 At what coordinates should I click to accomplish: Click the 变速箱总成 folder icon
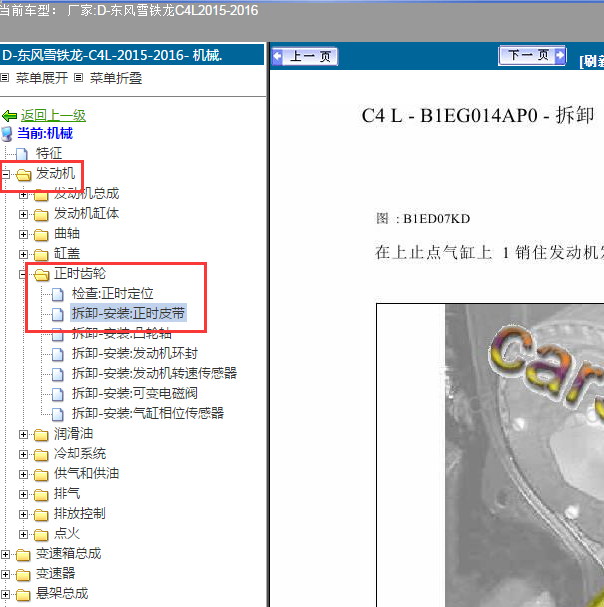pos(23,555)
